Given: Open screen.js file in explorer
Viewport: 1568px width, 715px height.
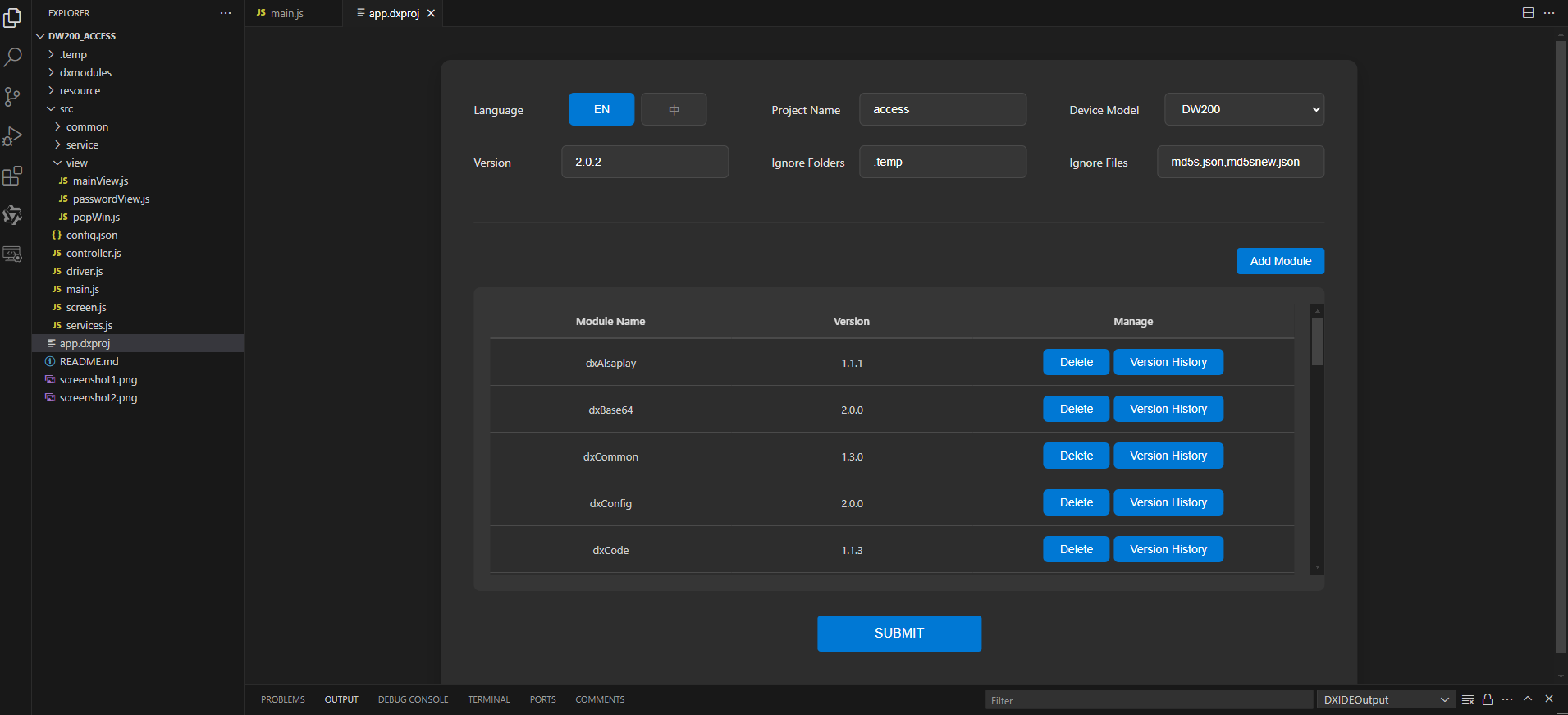Looking at the screenshot, I should pyautogui.click(x=138, y=307).
